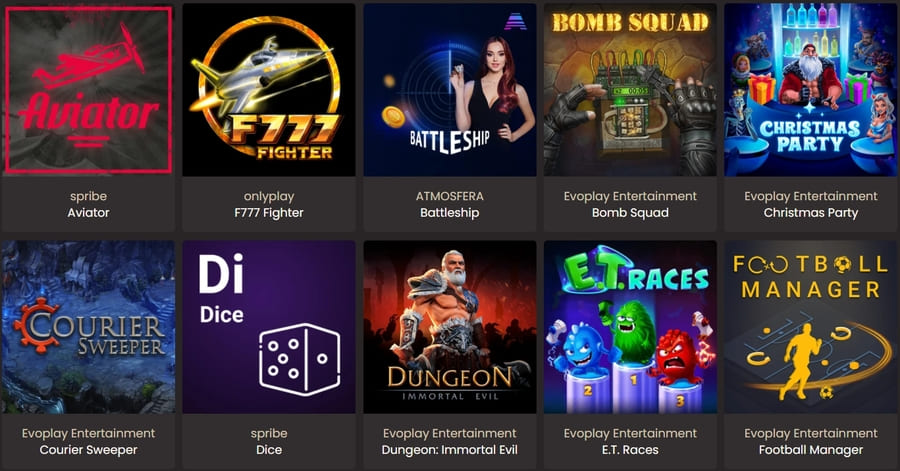Click the Courier Sweeper title text
Image resolution: width=900 pixels, height=471 pixels.
click(88, 450)
